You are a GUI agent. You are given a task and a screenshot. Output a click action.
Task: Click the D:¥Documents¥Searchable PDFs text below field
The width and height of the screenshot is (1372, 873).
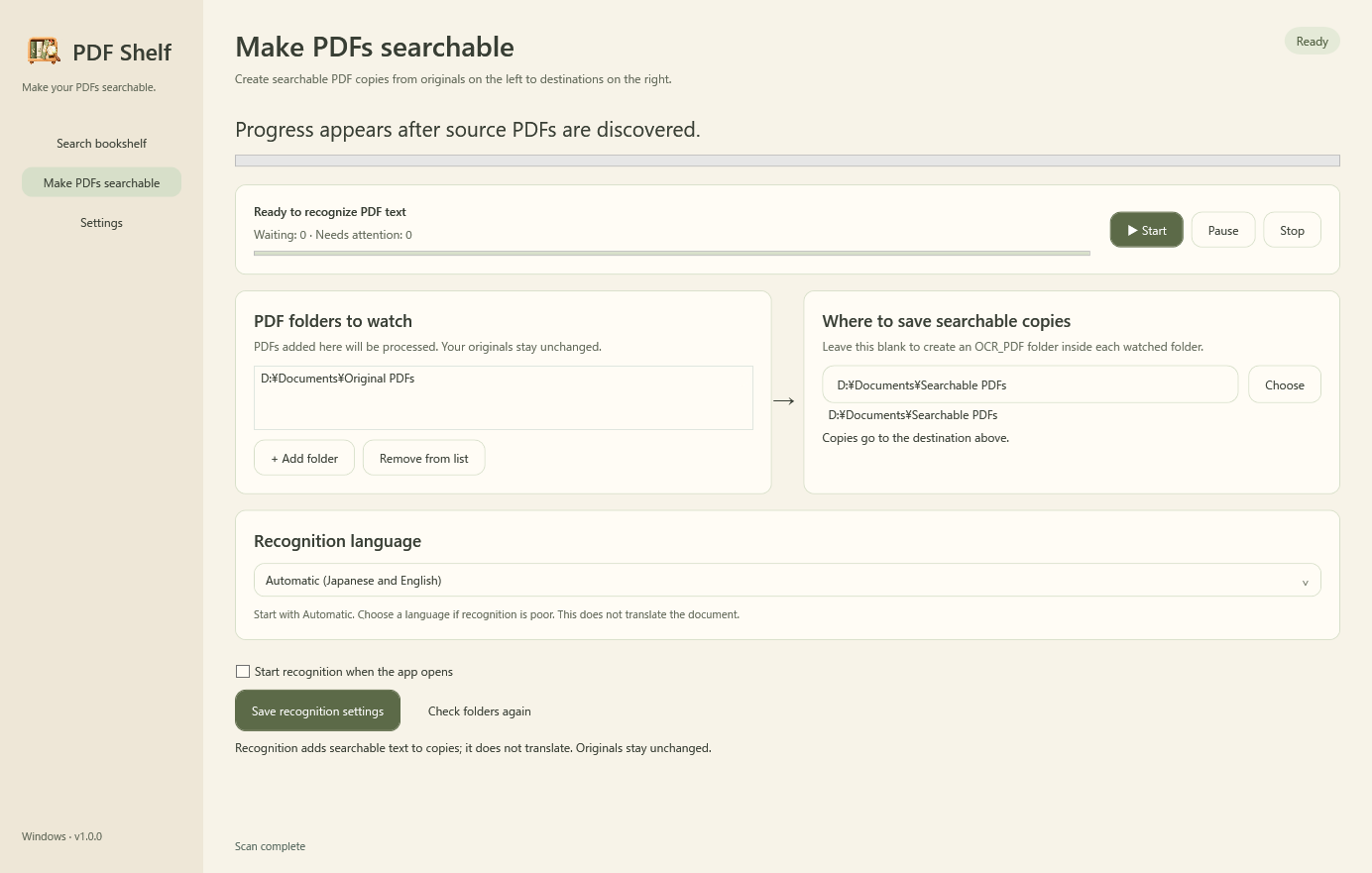913,415
